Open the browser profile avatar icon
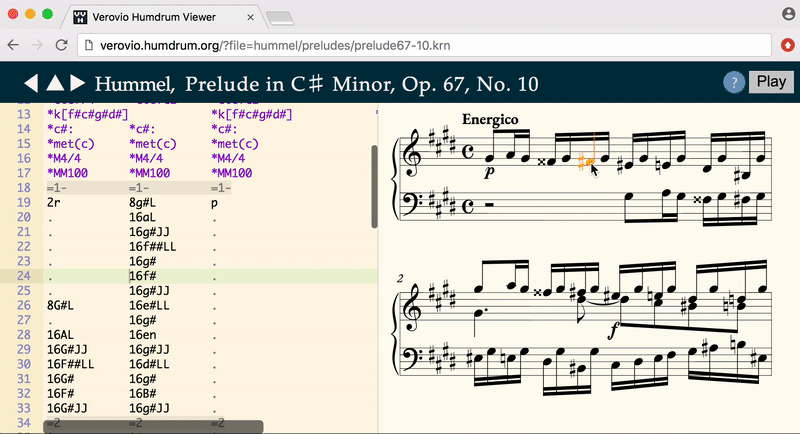The image size is (800, 434). click(x=788, y=14)
